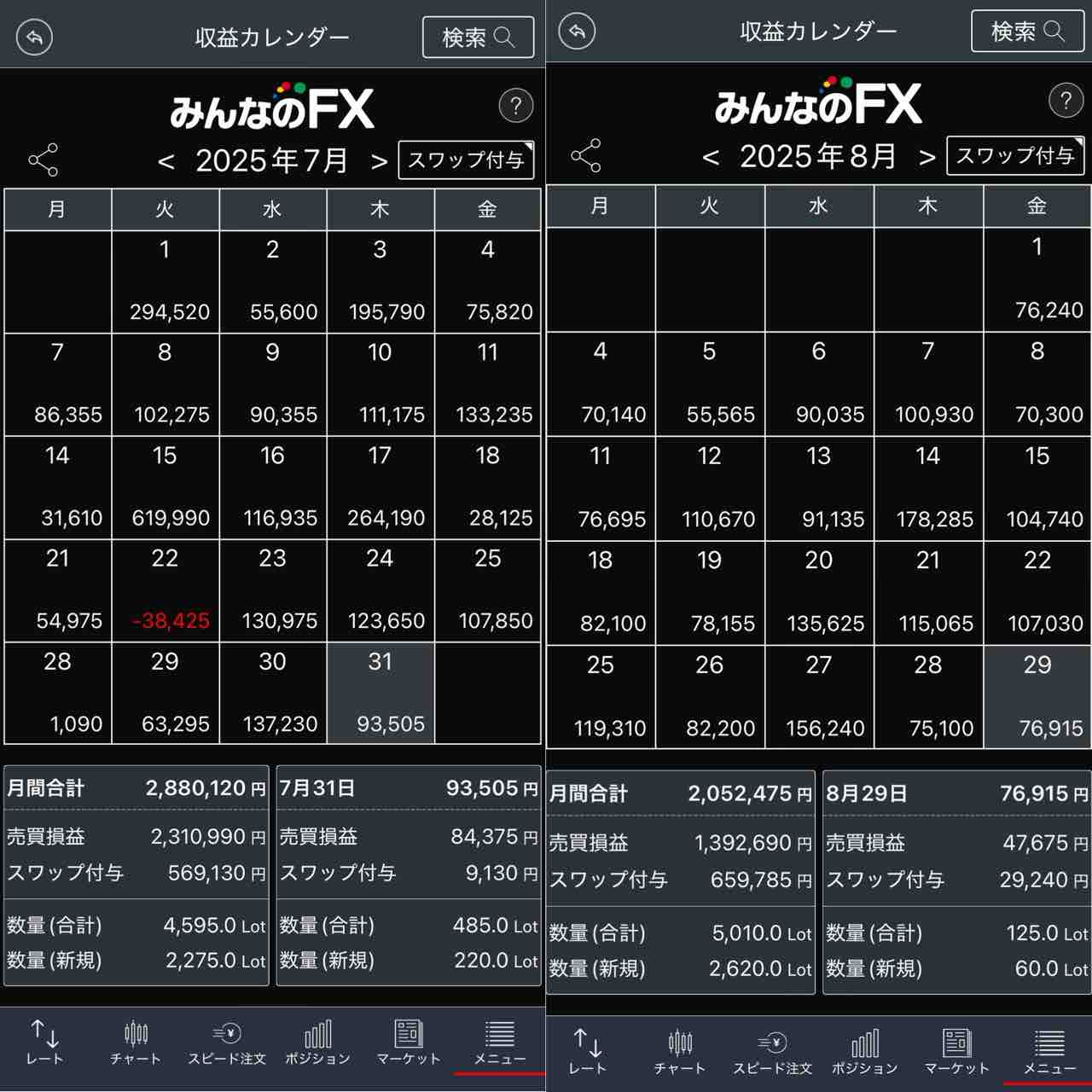Select July 17 cell showing 264,190
The width and height of the screenshot is (1092, 1092).
(x=380, y=488)
